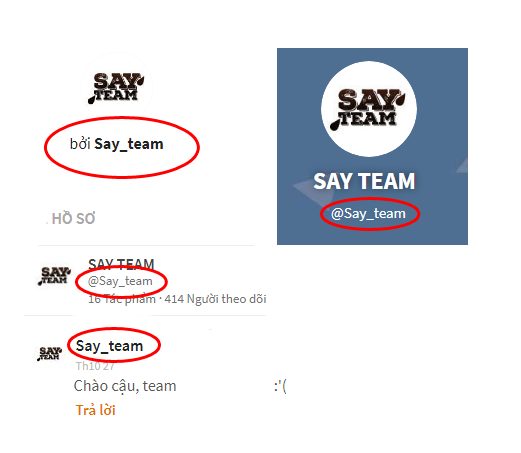Viewport: 521px width, 453px height.
Task: Open the SAY TEAM name in the profile row
Action: pos(121,264)
